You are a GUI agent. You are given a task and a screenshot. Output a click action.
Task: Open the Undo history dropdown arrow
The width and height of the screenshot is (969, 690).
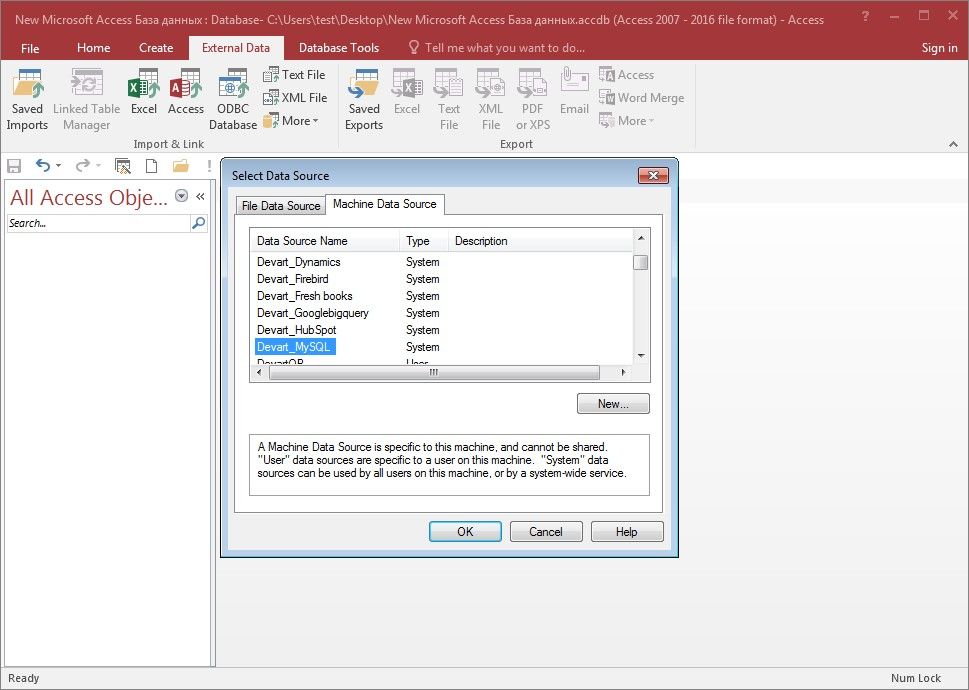59,166
